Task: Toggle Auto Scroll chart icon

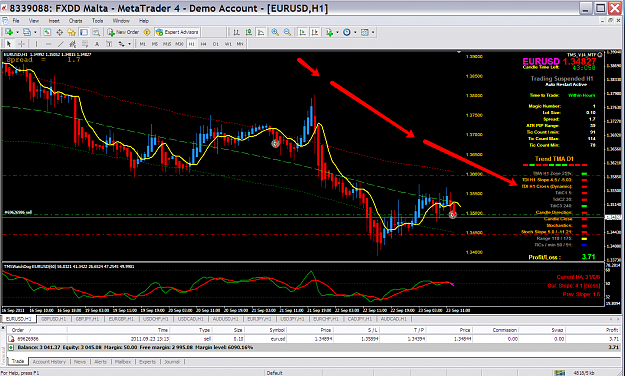Action: coord(303,32)
